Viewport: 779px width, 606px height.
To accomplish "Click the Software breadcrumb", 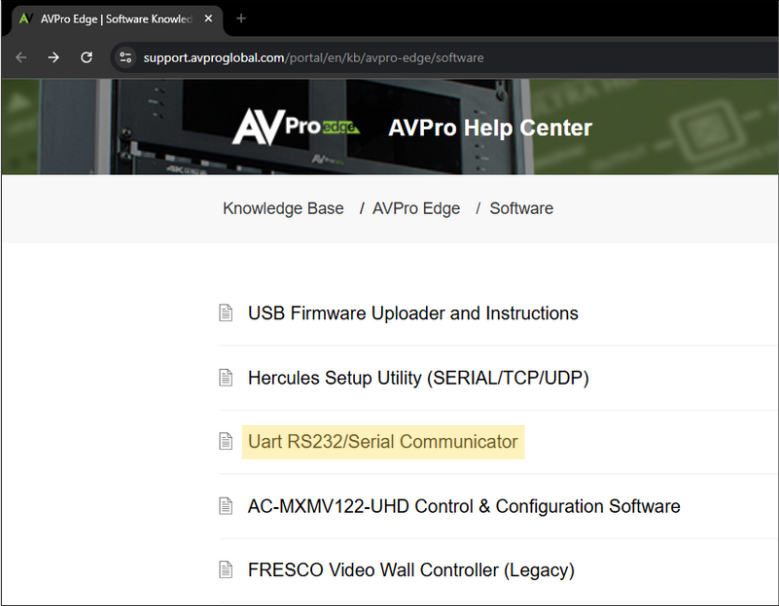I will pos(521,208).
